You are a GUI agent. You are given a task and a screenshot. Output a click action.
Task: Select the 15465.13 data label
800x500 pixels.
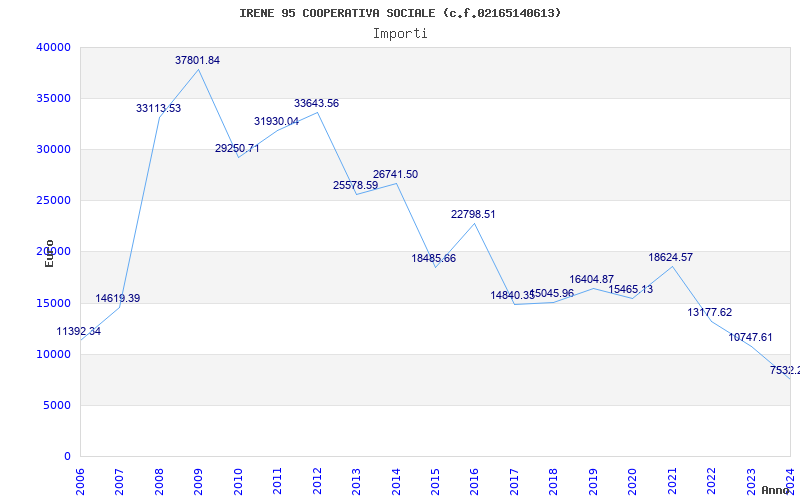(x=631, y=289)
